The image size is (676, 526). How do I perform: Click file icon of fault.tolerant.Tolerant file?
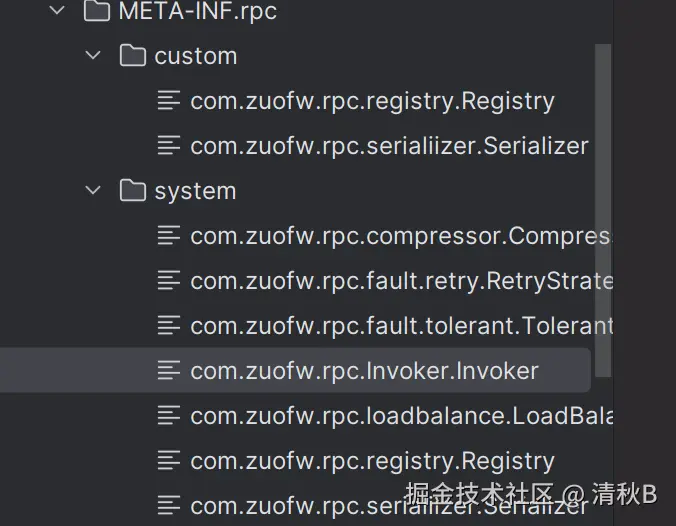click(x=170, y=325)
